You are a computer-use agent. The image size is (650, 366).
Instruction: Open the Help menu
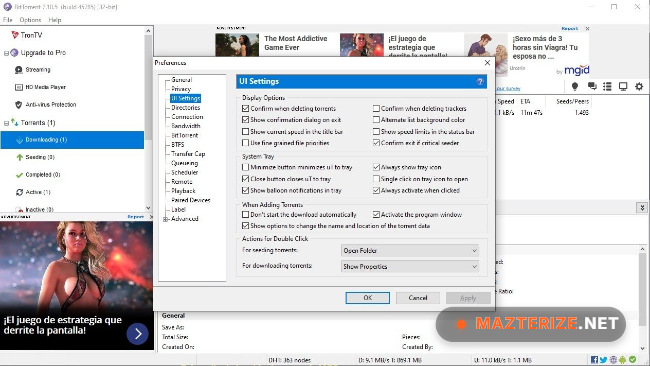(x=55, y=20)
